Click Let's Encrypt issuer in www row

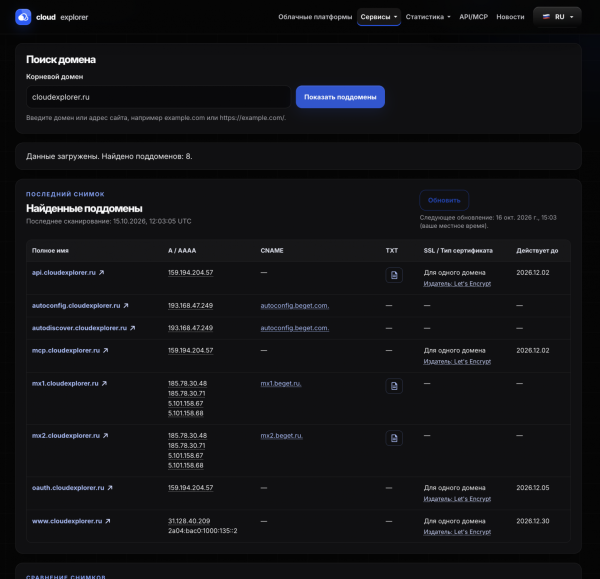[x=457, y=532]
